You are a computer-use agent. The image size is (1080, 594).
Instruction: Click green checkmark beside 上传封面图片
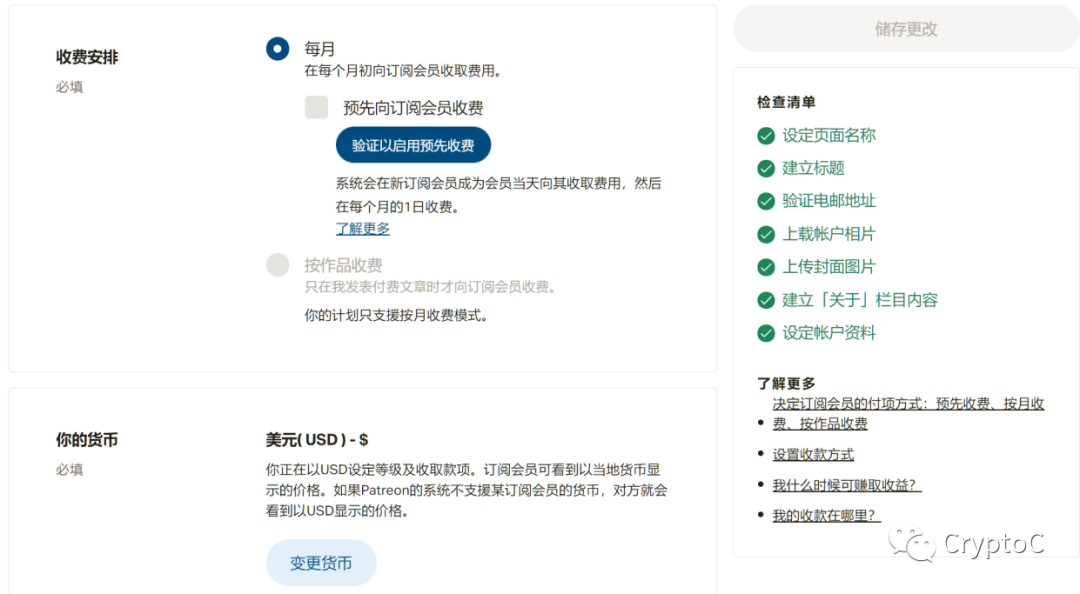[766, 267]
